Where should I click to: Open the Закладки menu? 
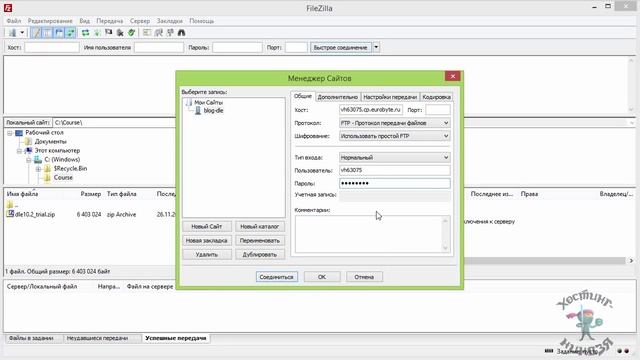[169, 21]
